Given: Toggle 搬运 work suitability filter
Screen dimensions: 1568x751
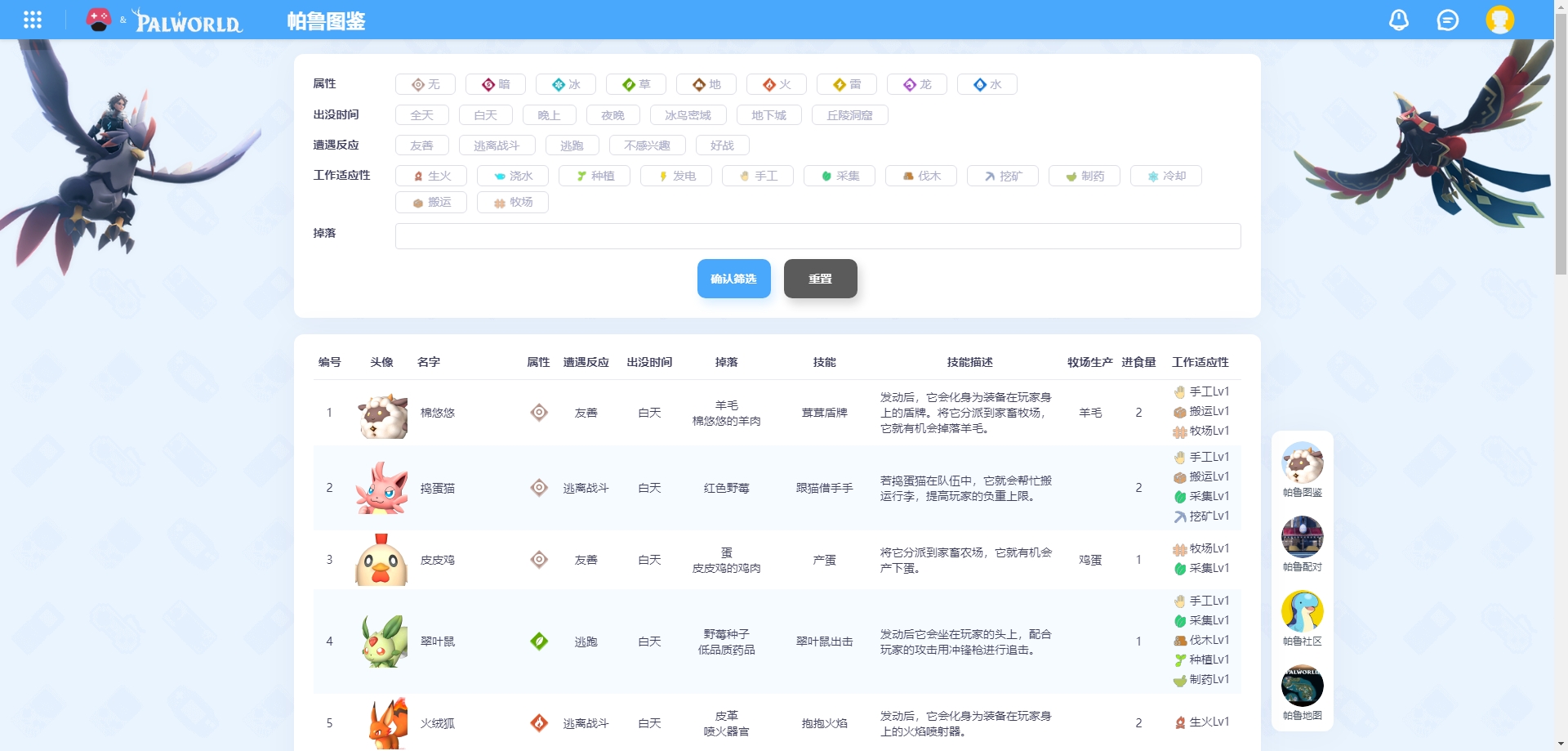Looking at the screenshot, I should click(x=431, y=202).
